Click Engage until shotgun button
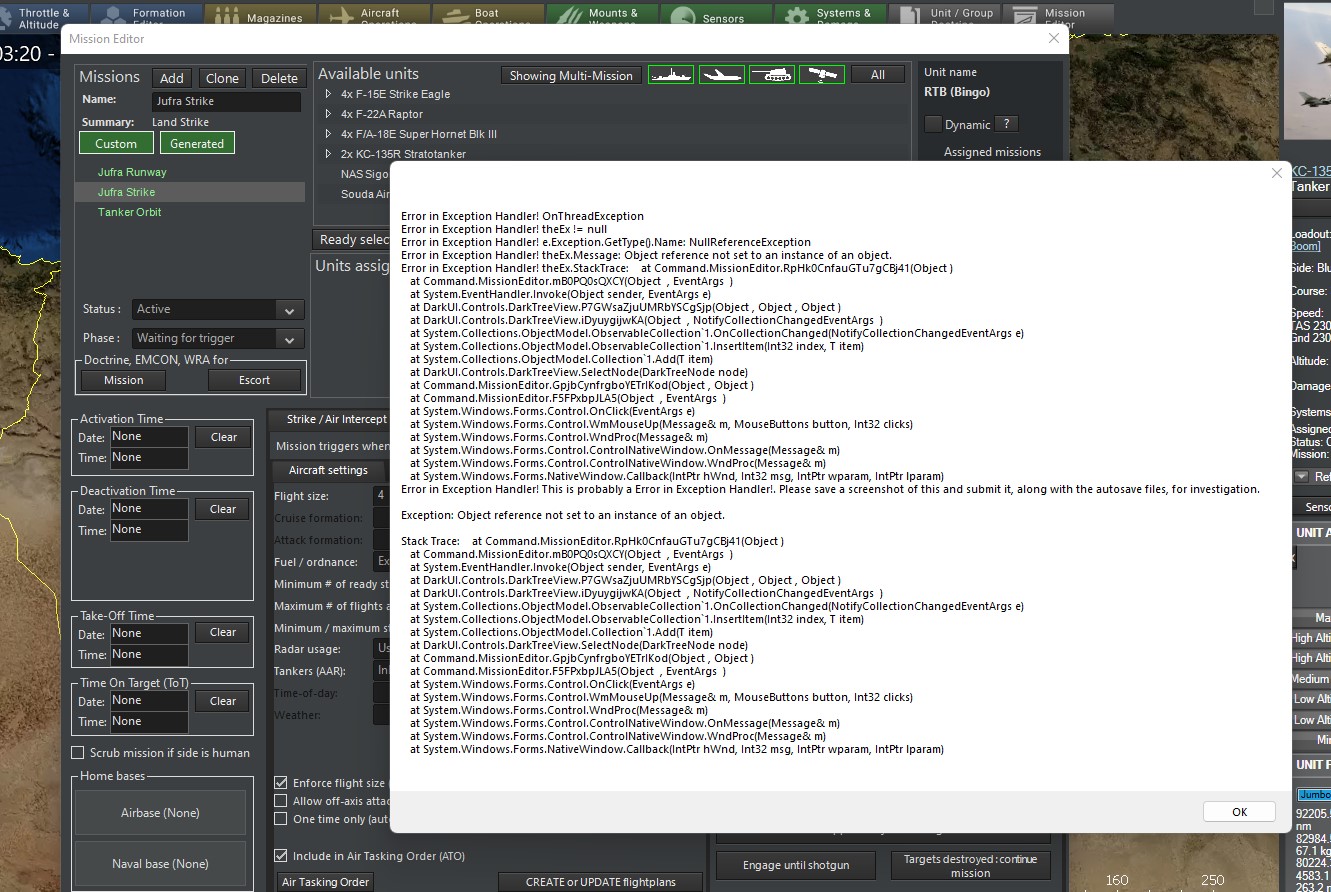The height and width of the screenshot is (892, 1331). point(796,865)
